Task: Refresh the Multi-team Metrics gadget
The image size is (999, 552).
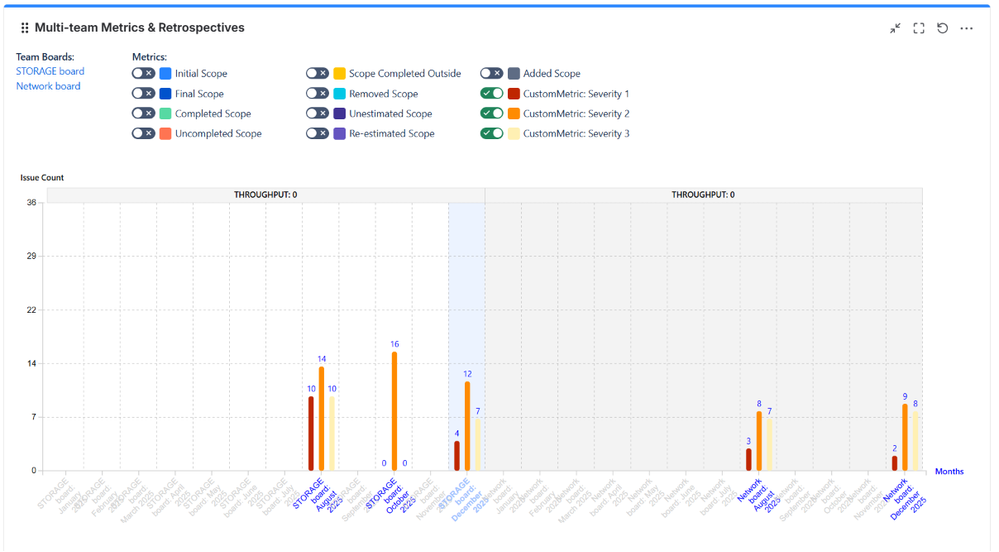Action: [x=942, y=28]
